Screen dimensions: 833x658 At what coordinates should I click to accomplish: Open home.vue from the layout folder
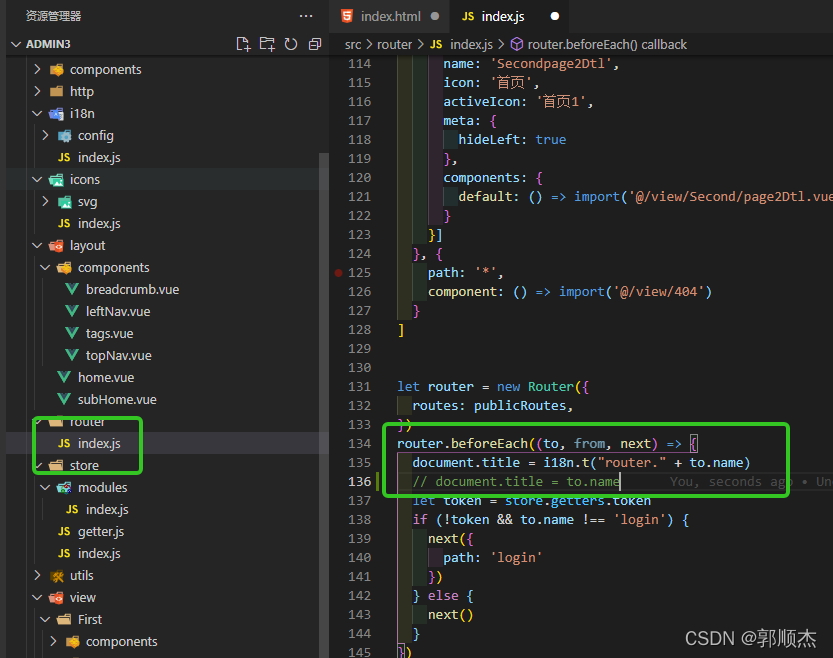(x=105, y=377)
